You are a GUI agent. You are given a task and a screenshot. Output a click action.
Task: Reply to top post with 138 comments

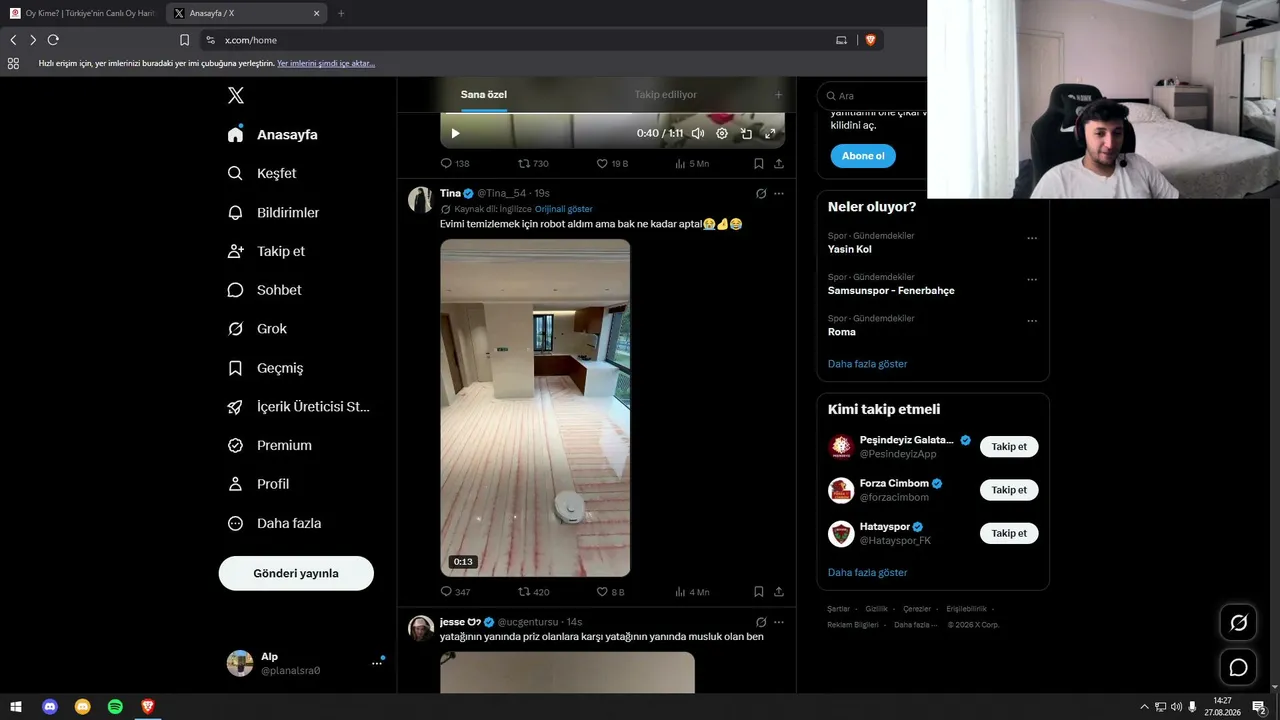pos(455,163)
